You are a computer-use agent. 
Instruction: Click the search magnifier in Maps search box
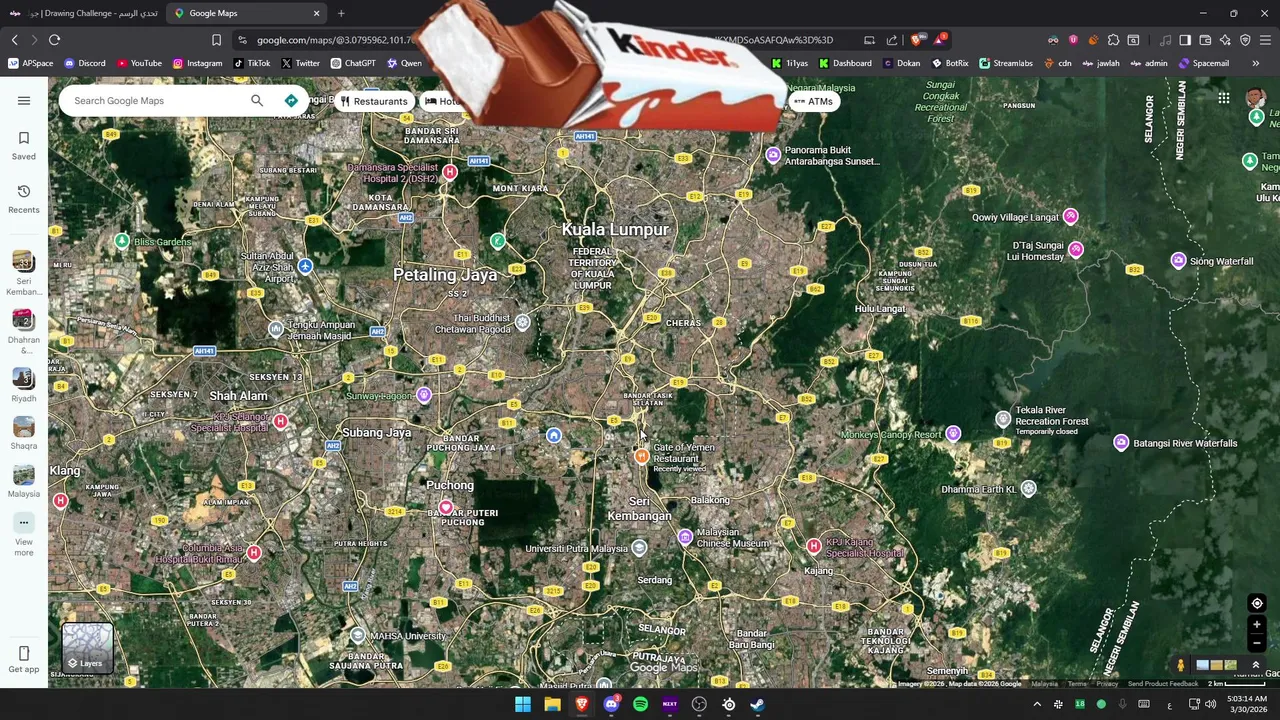pos(257,101)
